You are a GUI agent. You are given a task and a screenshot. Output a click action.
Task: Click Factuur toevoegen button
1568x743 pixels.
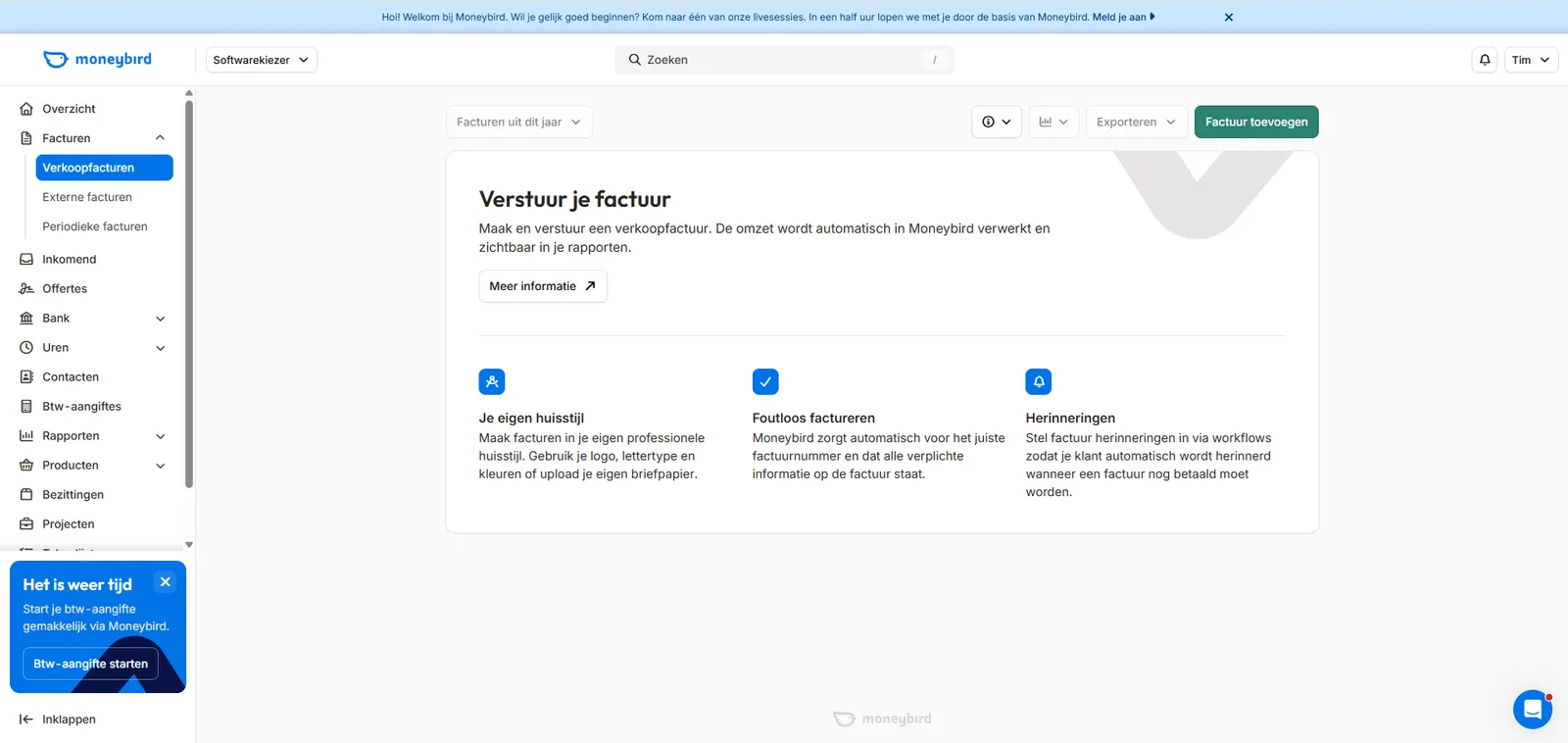1256,122
